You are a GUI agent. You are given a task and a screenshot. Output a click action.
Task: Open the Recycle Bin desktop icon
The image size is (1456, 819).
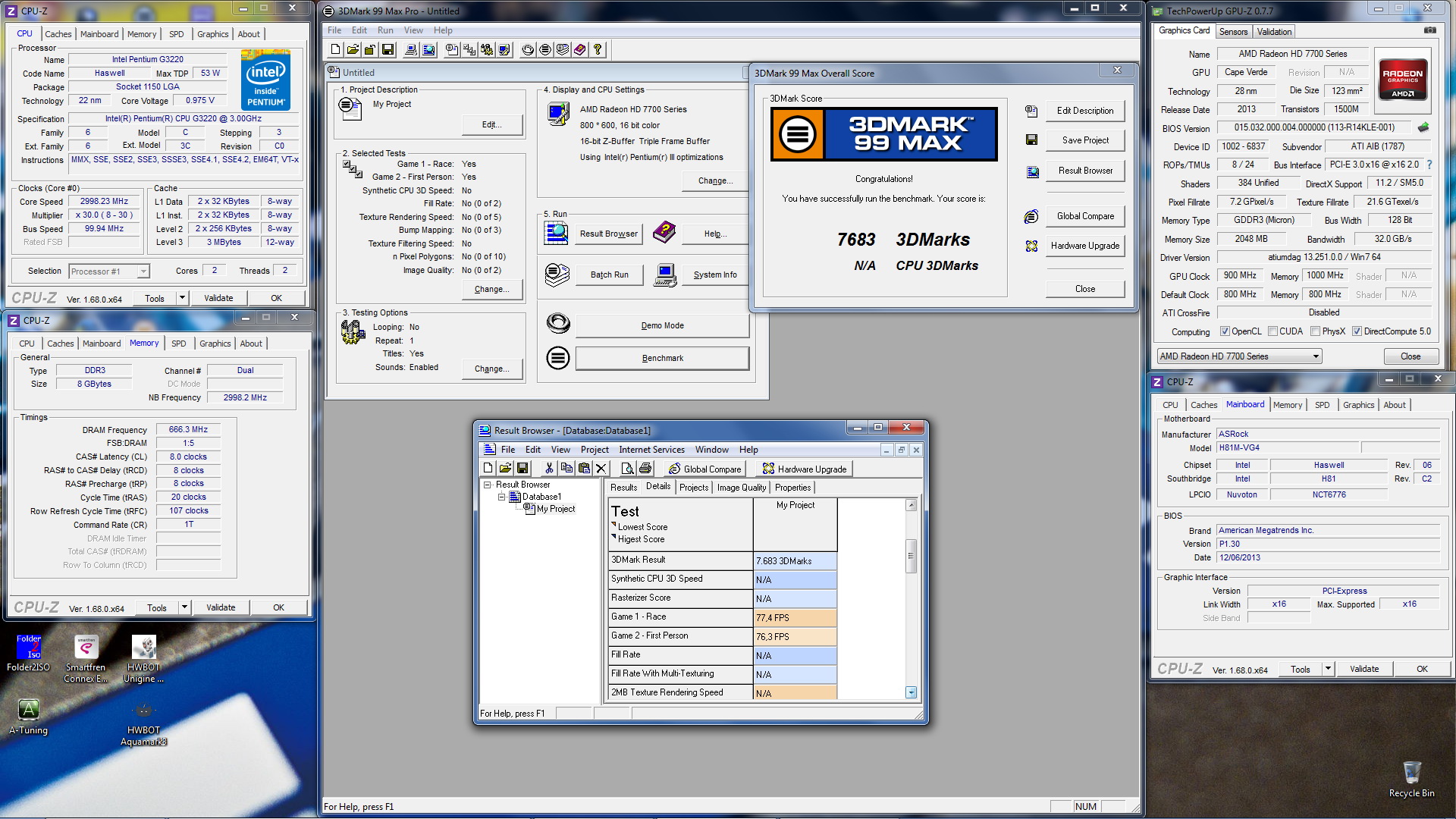1411,780
